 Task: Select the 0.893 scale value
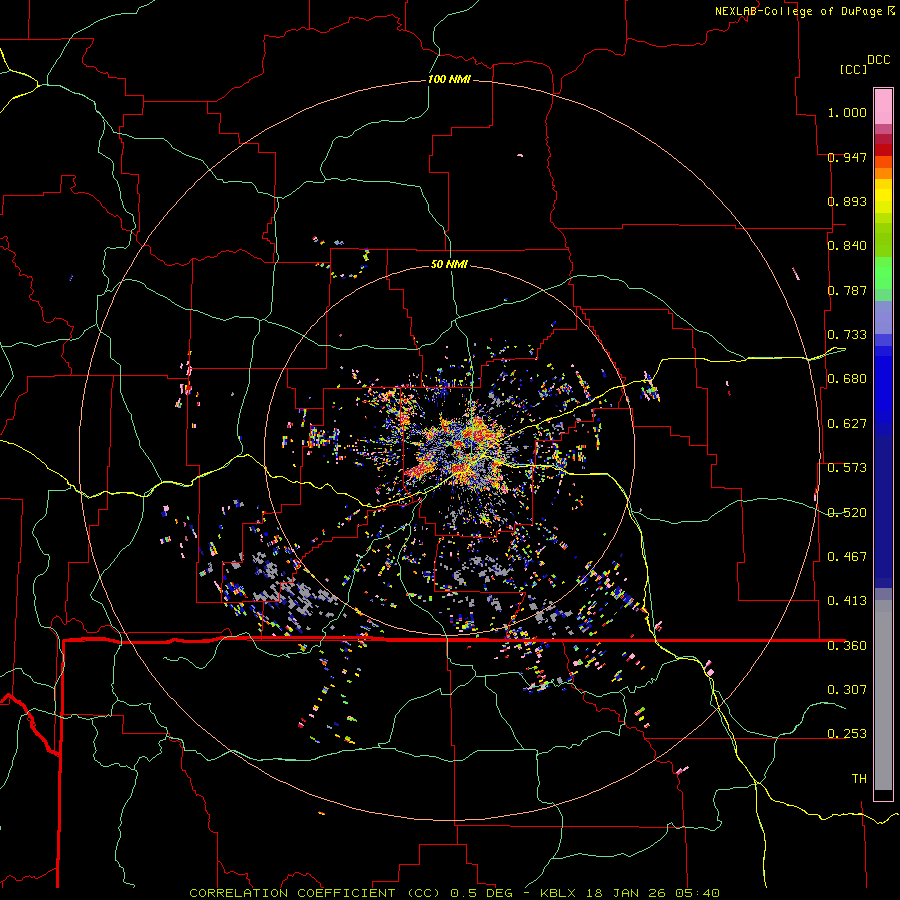[x=847, y=201]
